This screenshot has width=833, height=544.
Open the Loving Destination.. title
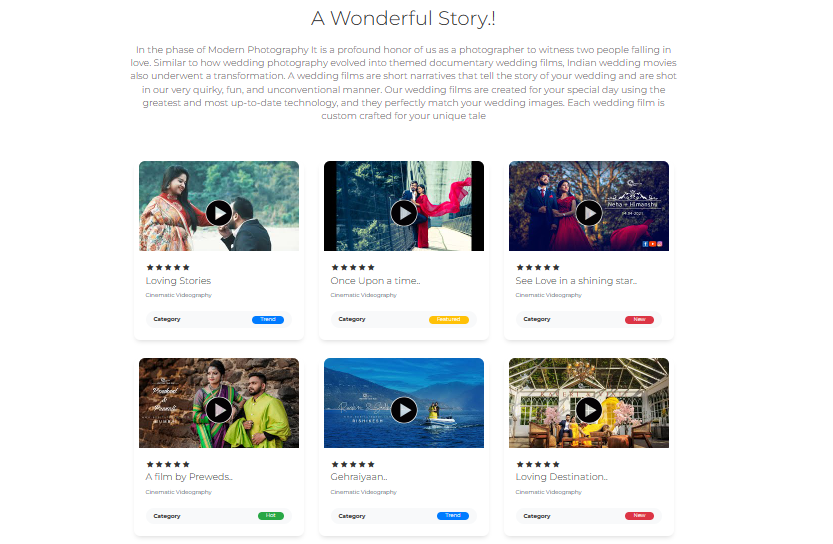[x=561, y=477]
